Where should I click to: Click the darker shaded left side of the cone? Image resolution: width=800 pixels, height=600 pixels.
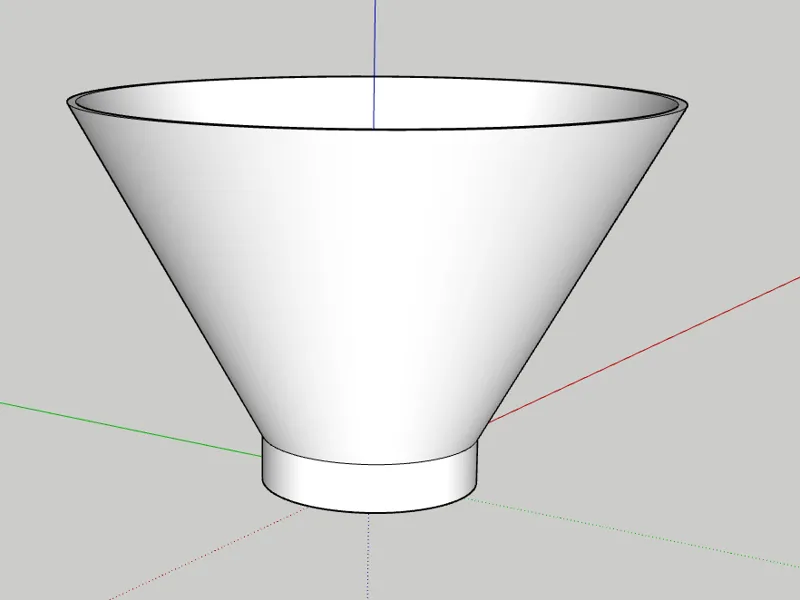coord(168,230)
